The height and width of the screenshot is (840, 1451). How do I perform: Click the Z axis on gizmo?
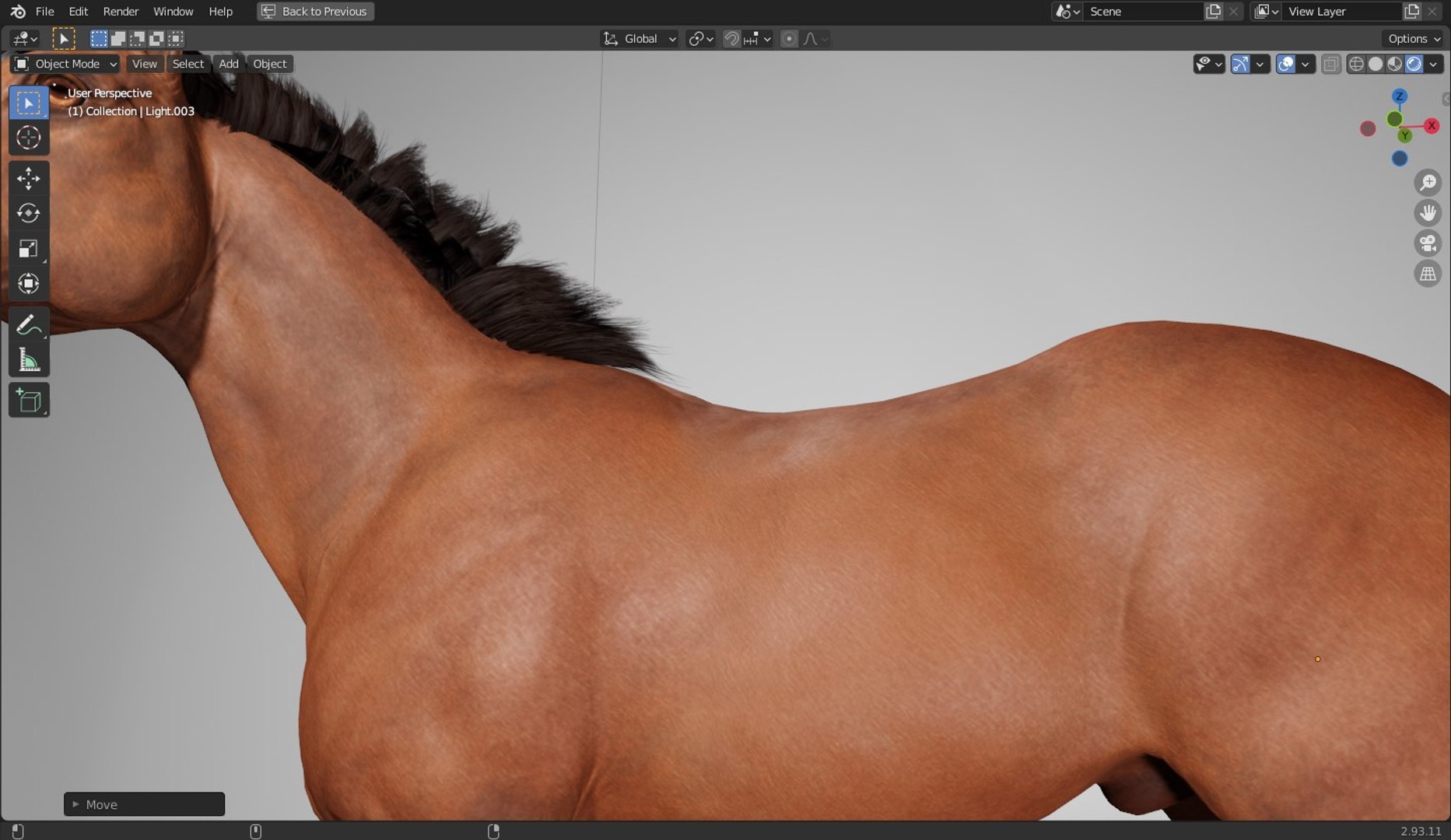1400,96
